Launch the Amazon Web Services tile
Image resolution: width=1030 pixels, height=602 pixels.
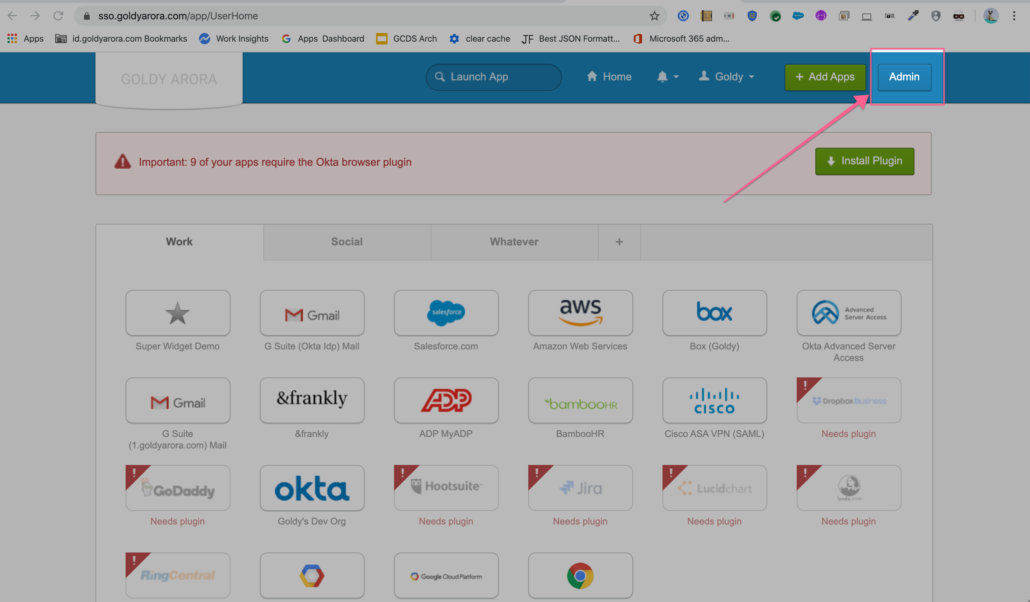(580, 313)
